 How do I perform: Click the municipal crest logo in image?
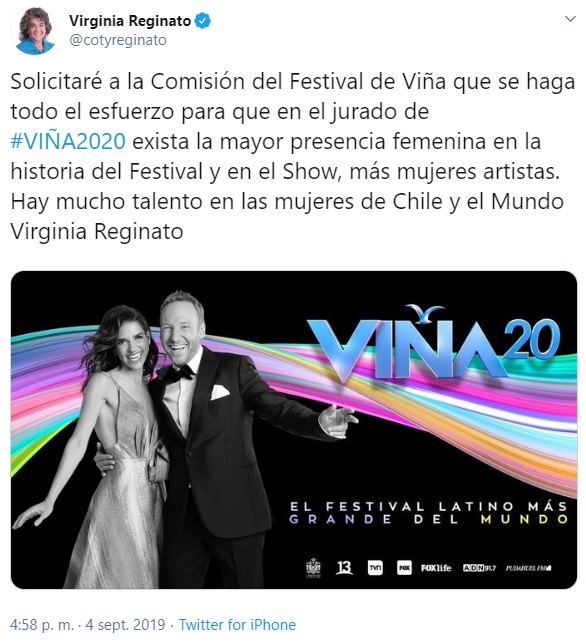tap(313, 568)
